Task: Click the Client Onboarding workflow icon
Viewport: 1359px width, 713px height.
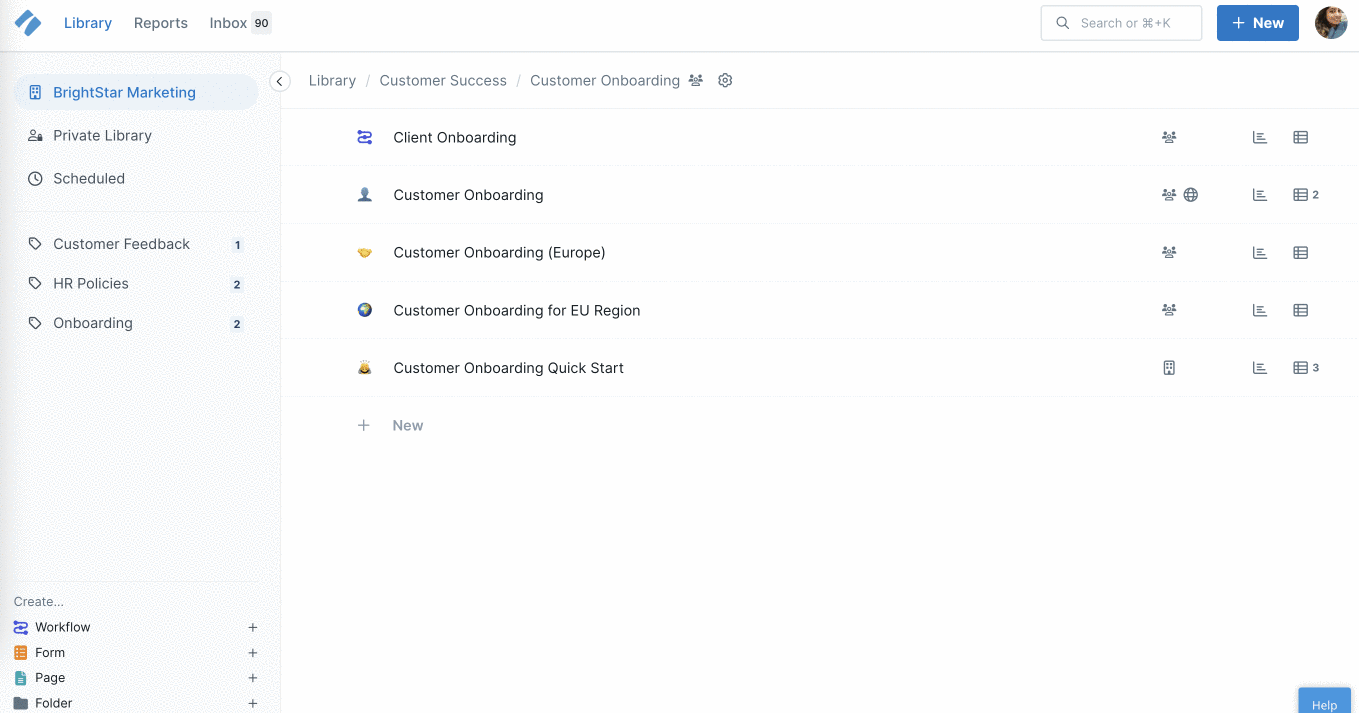Action: 365,137
